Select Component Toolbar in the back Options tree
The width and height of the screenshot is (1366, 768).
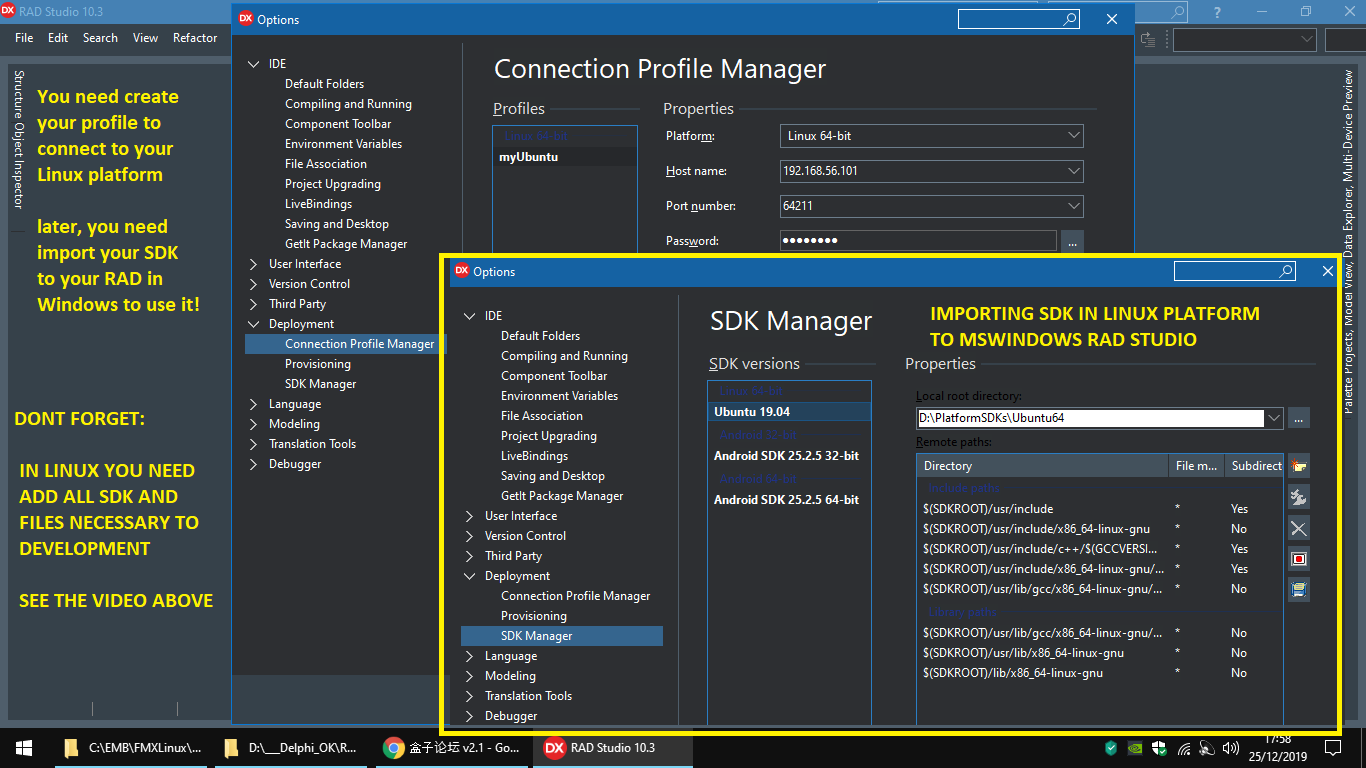click(x=338, y=124)
